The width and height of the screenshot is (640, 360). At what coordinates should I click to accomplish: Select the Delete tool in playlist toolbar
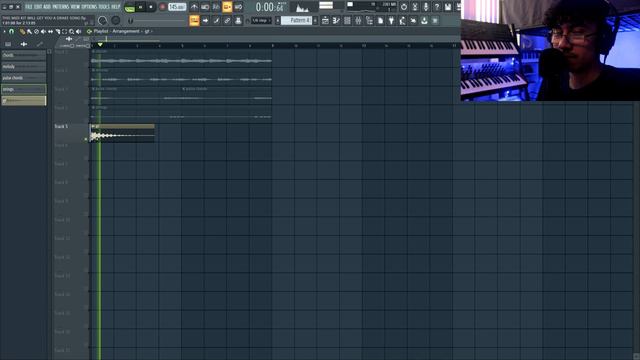coord(36,31)
